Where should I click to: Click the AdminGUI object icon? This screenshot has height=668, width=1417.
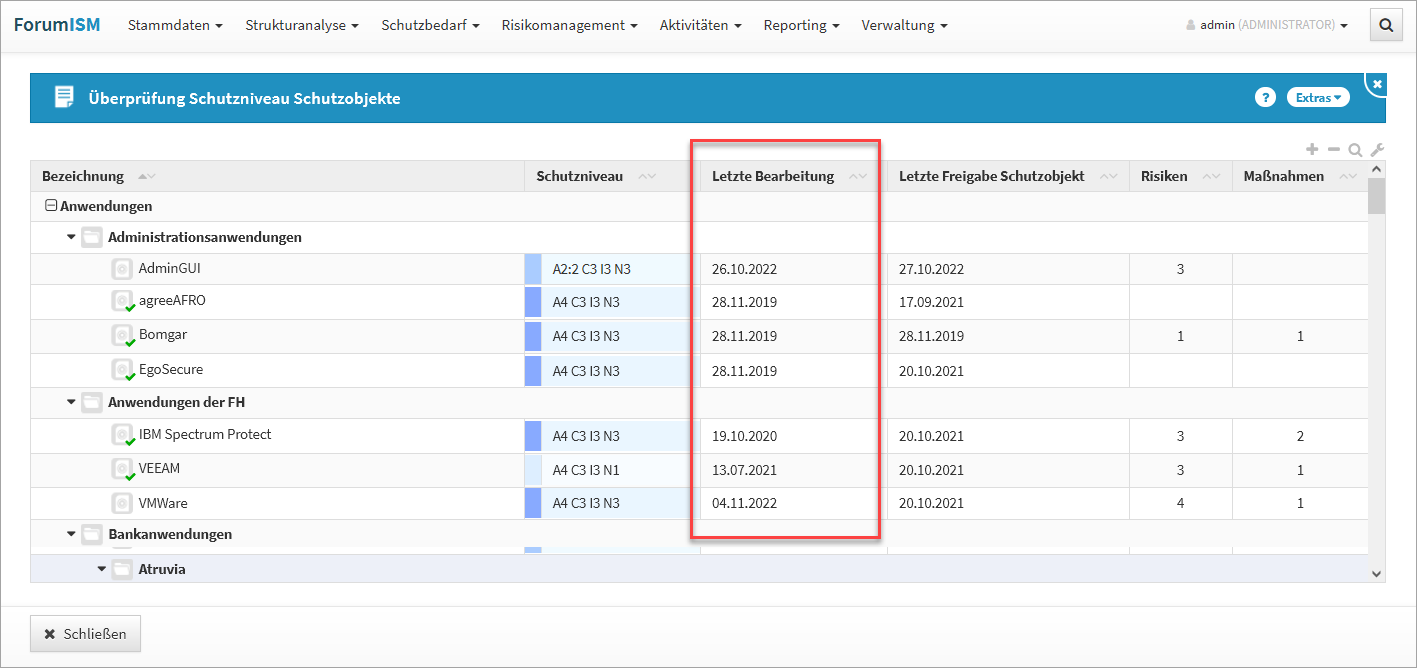tap(122, 269)
